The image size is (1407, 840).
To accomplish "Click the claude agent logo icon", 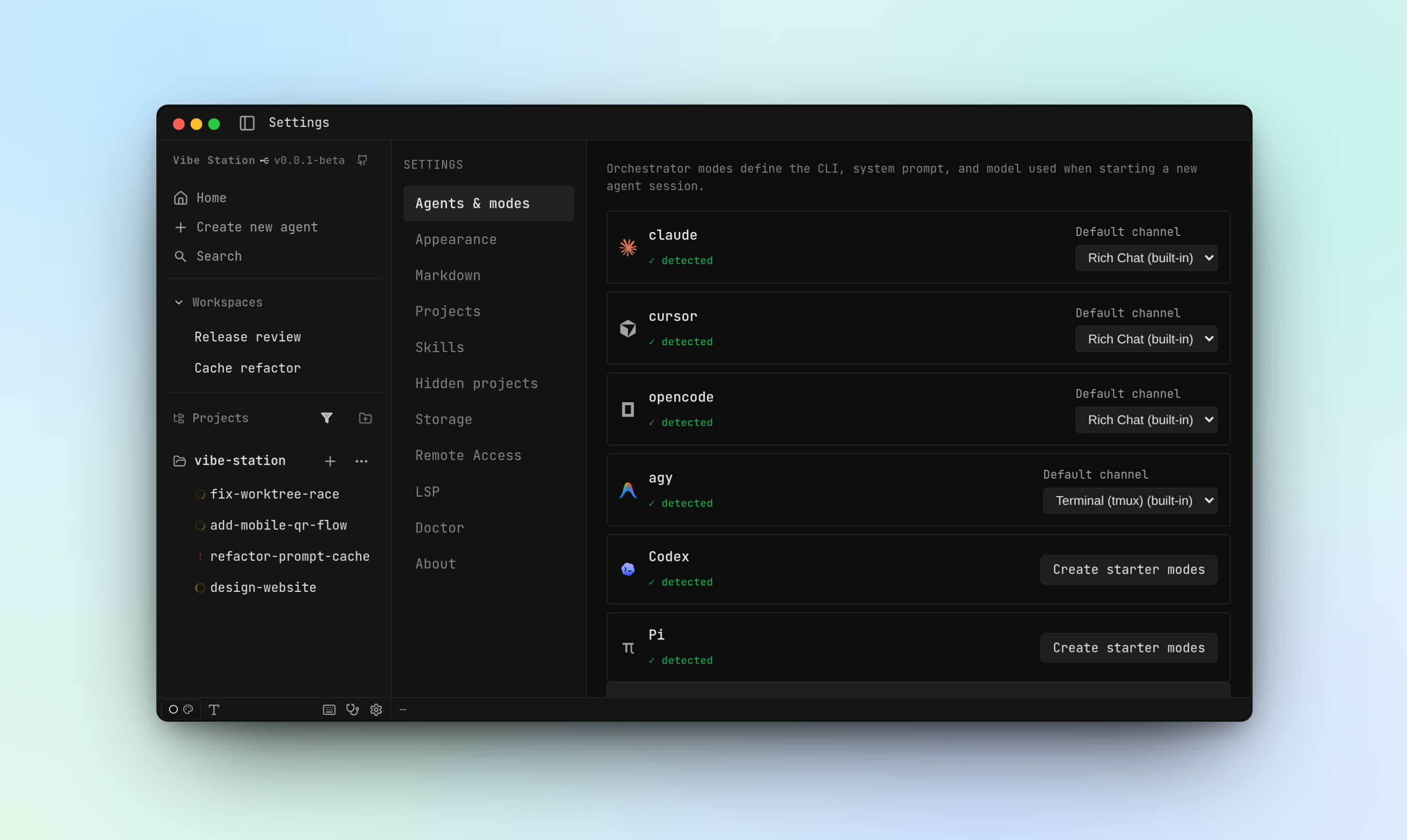I will point(628,247).
